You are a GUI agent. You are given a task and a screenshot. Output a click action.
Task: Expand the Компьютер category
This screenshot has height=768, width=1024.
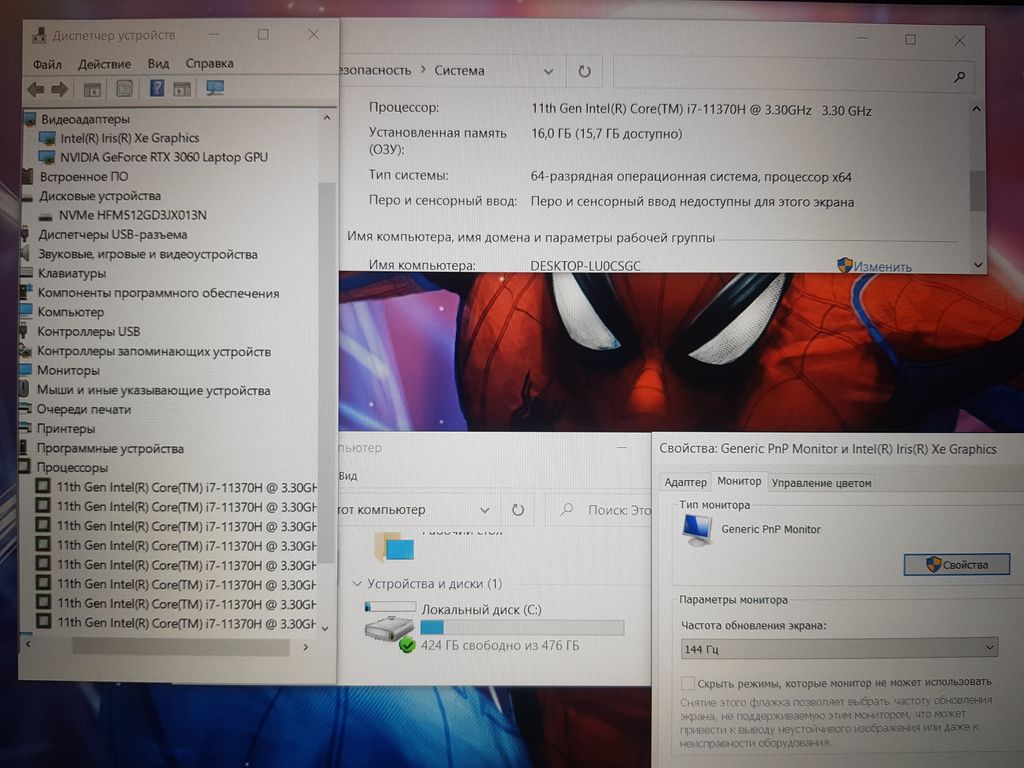[x=71, y=312]
